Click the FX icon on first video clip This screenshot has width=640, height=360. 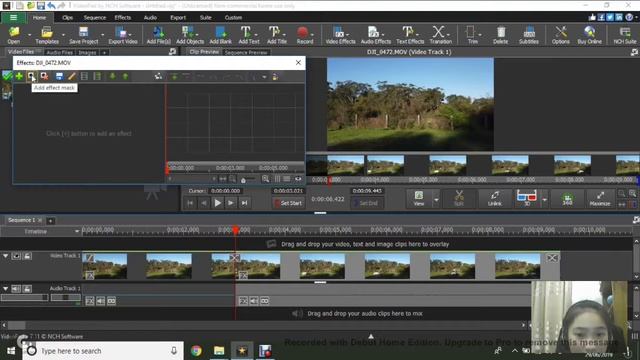[x=90, y=276]
